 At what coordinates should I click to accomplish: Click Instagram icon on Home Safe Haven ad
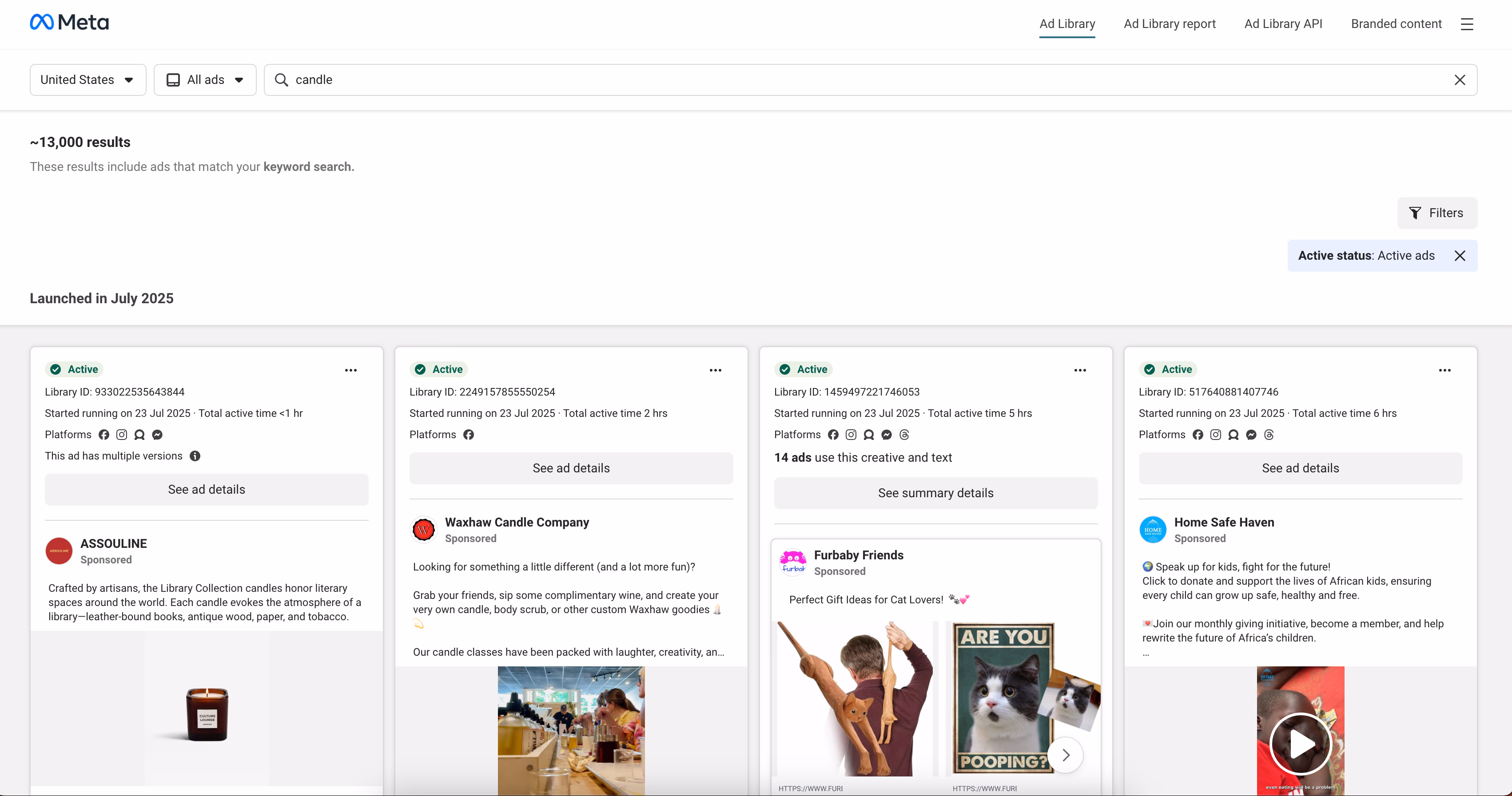(1216, 435)
